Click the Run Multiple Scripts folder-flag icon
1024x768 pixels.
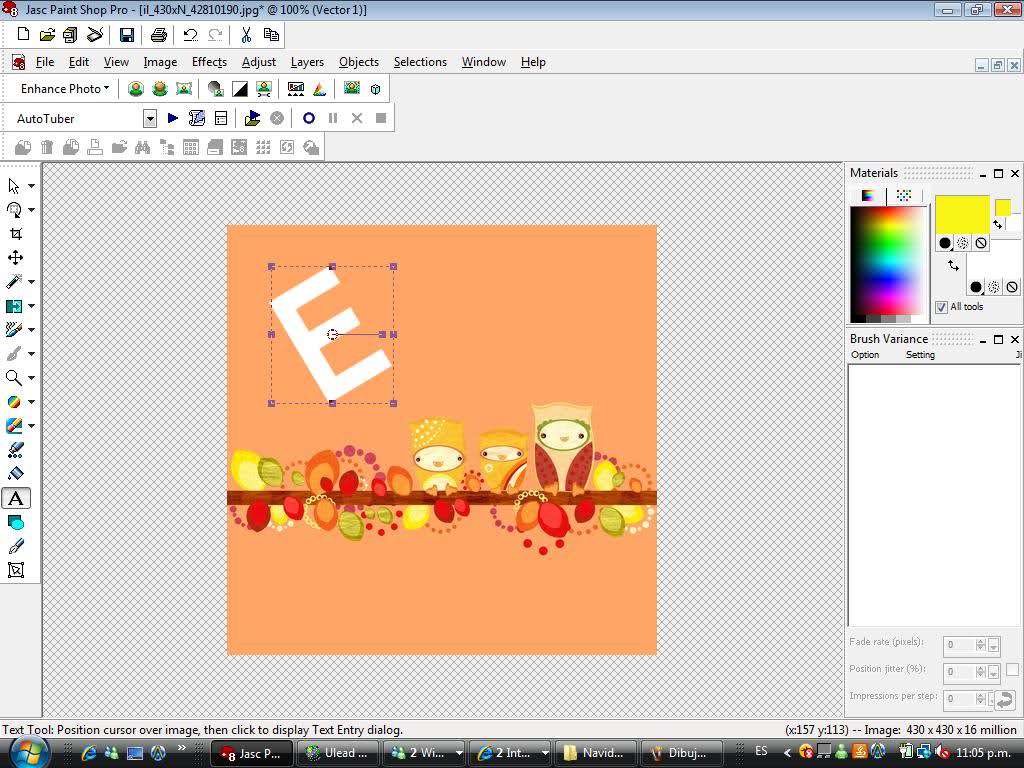(252, 118)
